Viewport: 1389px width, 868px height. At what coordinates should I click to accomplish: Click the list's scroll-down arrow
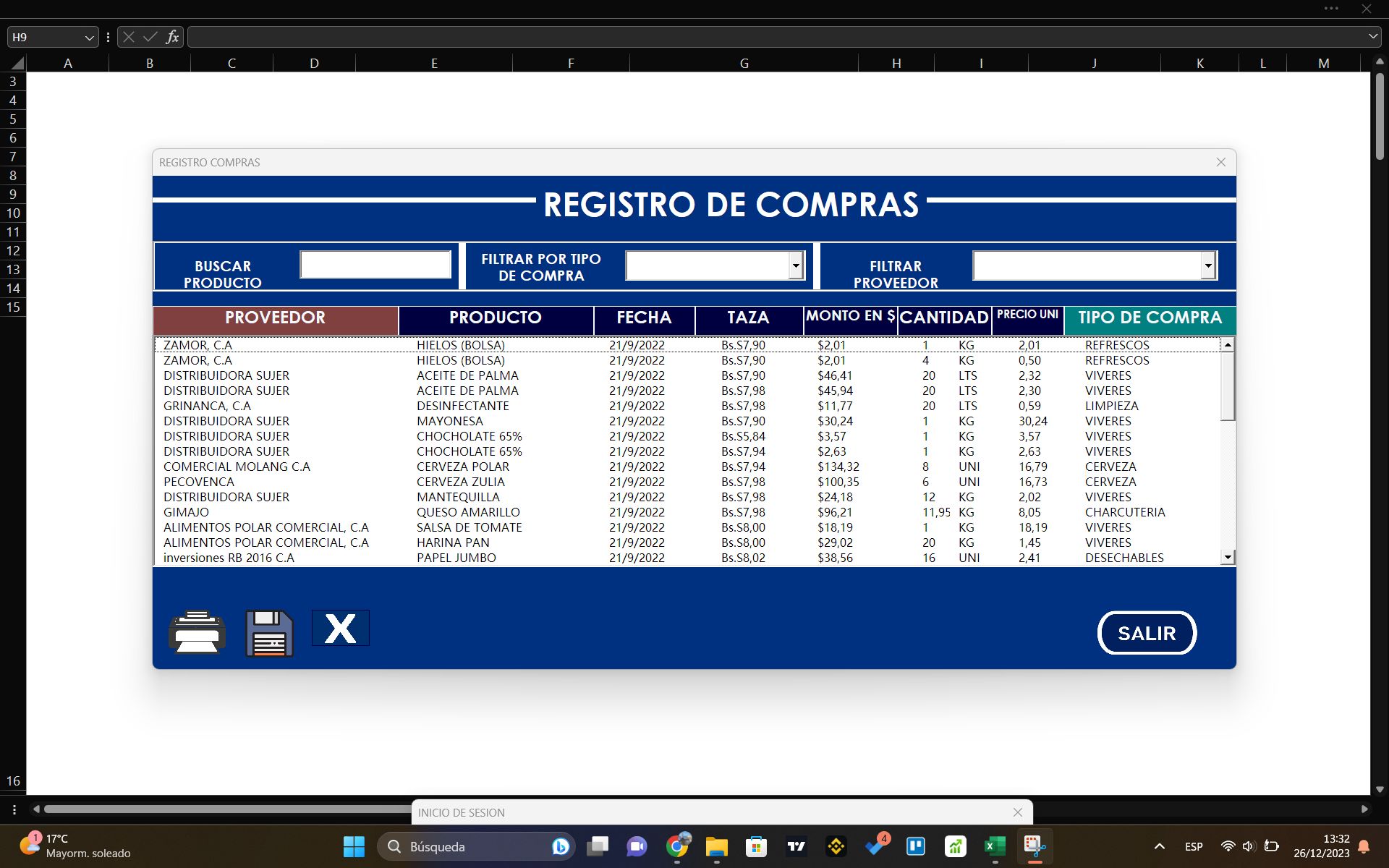coord(1228,556)
